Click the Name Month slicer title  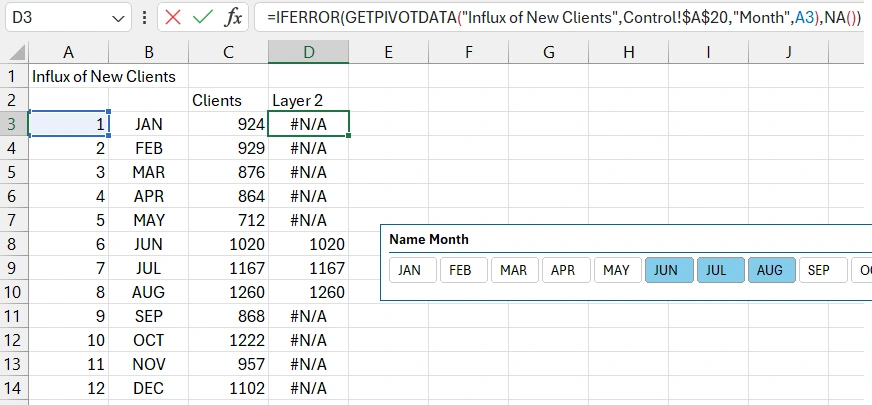(x=429, y=240)
